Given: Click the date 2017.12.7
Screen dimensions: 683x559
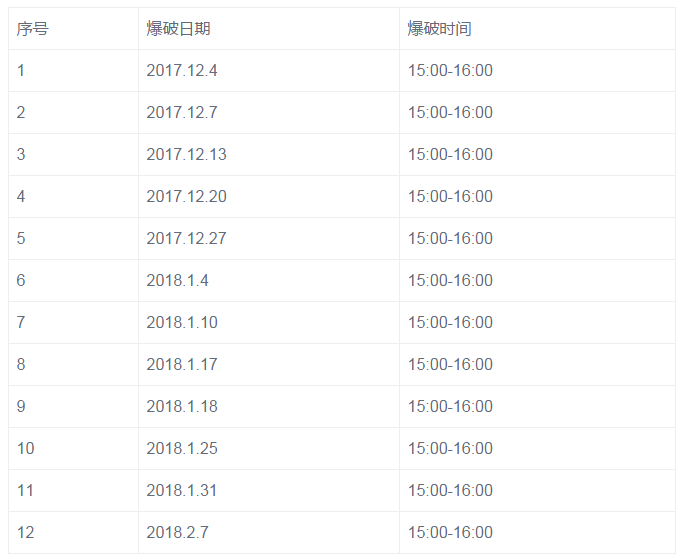Looking at the screenshot, I should (182, 112).
